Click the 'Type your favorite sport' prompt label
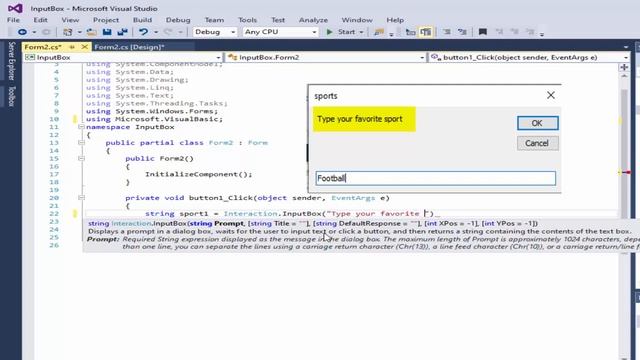Image resolution: width=640 pixels, height=360 pixels. [x=360, y=119]
